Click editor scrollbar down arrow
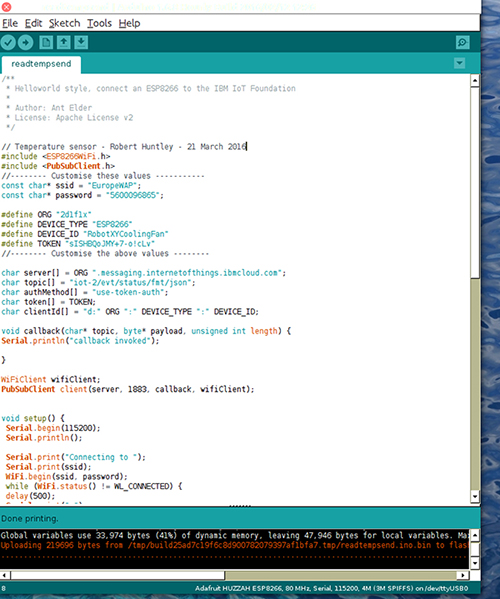This screenshot has width=500, height=599. click(475, 497)
